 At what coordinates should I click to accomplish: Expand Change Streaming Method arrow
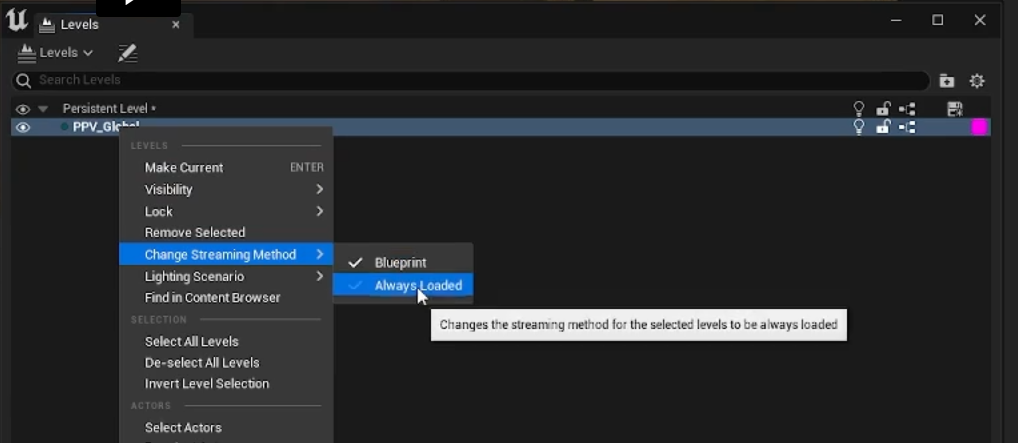tap(319, 255)
